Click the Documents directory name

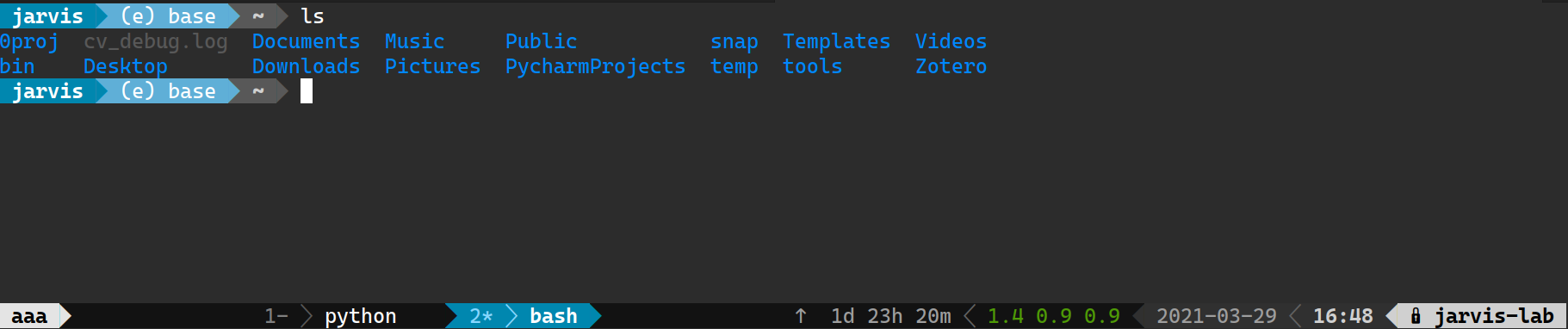[306, 41]
